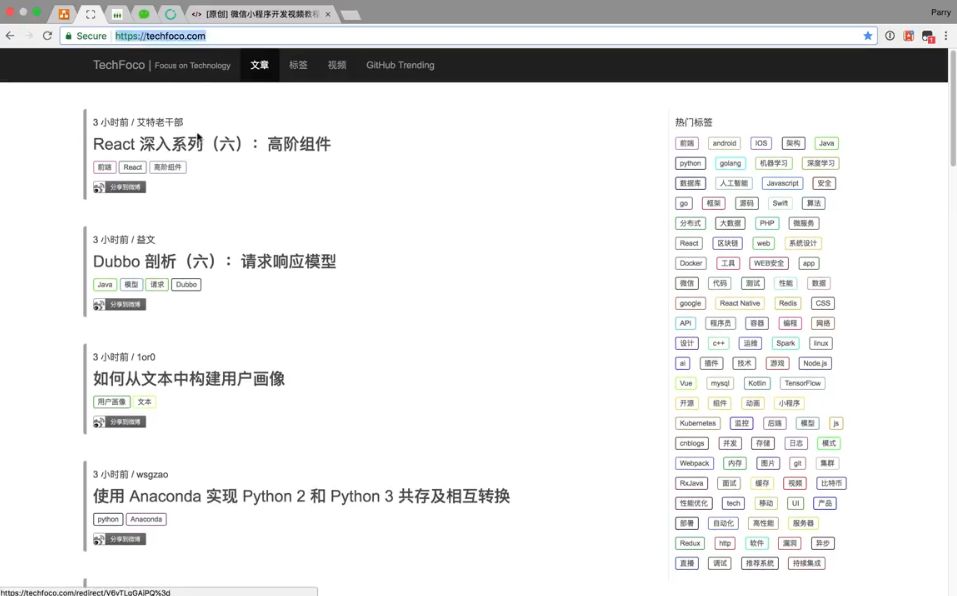Select the React Native tag in 热门标签

tap(740, 303)
